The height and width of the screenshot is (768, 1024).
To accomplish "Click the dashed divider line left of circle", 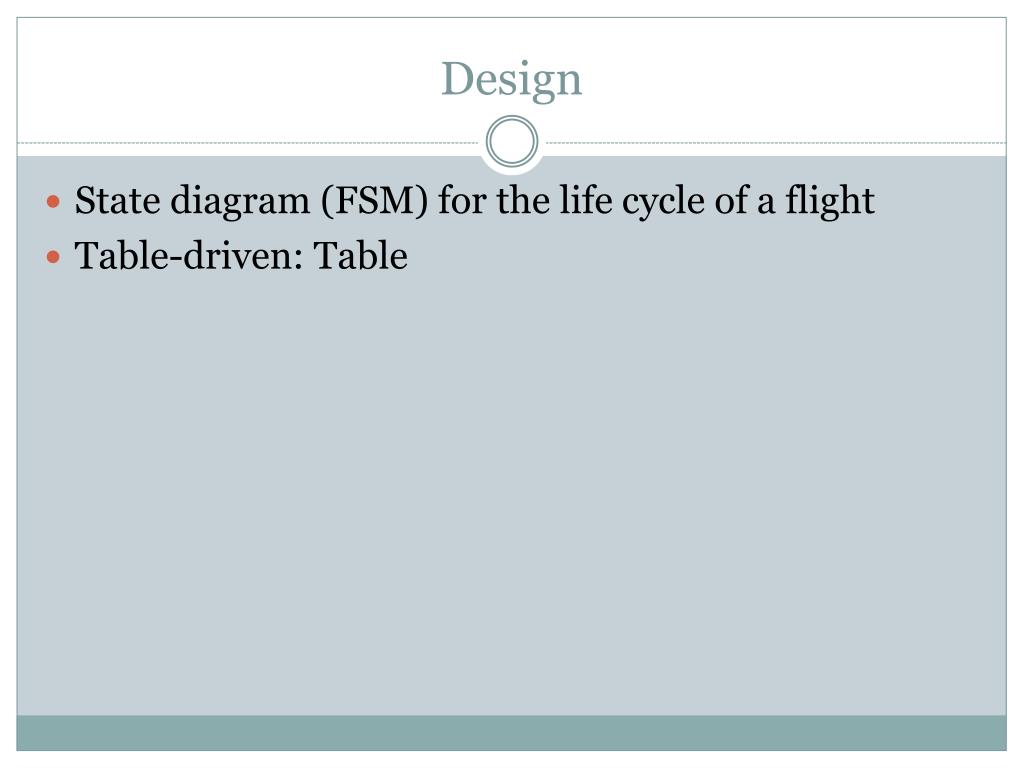I will (248, 142).
